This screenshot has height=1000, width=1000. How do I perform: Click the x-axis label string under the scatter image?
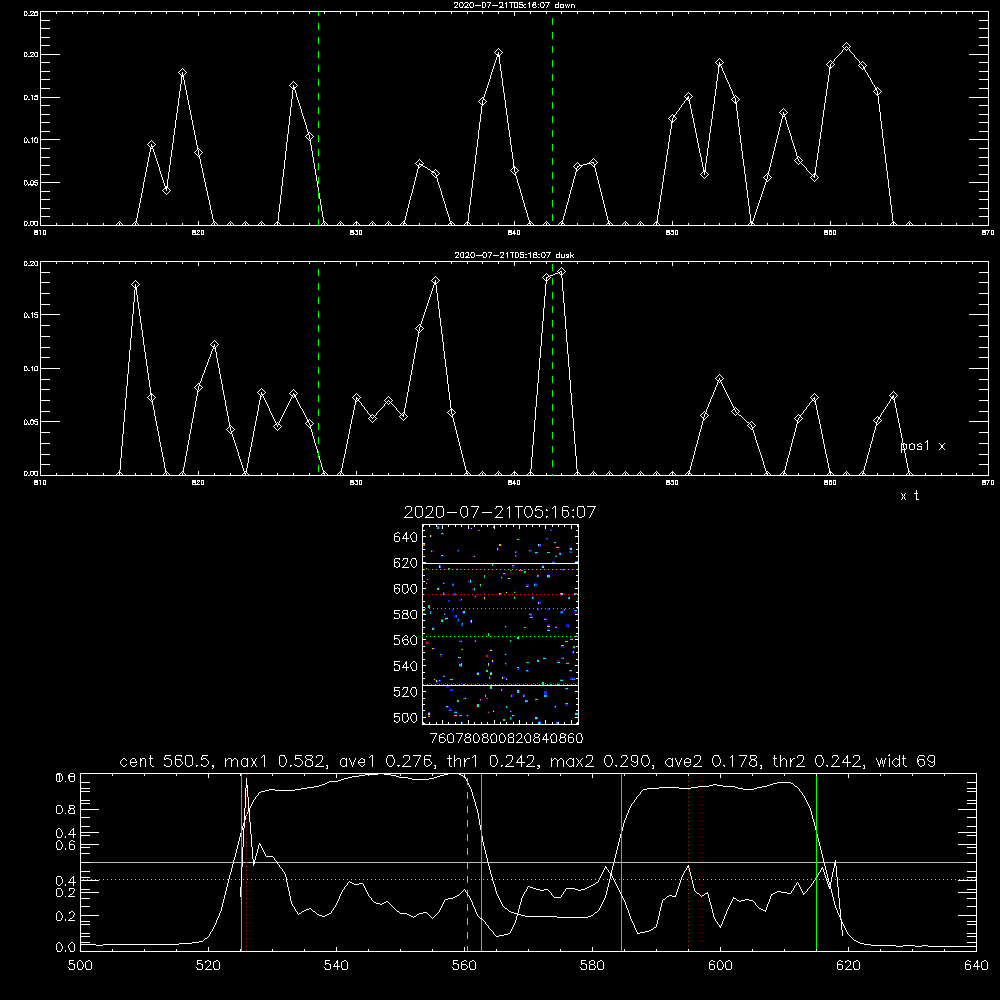[506, 739]
